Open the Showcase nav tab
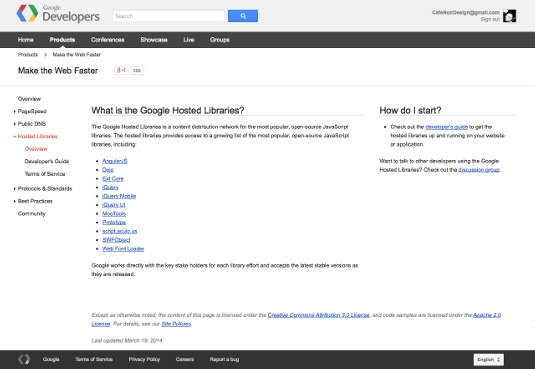The width and height of the screenshot is (535, 369). tap(154, 40)
